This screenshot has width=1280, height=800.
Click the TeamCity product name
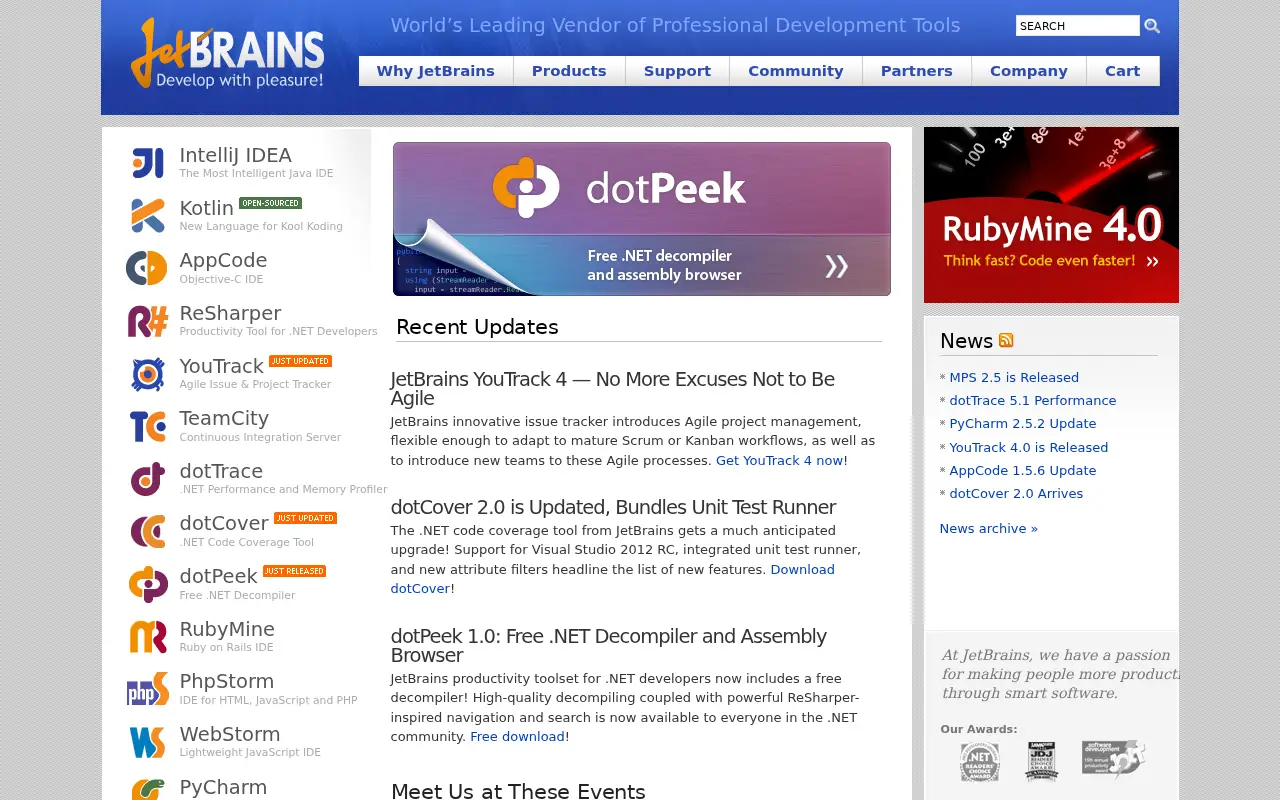tap(224, 418)
